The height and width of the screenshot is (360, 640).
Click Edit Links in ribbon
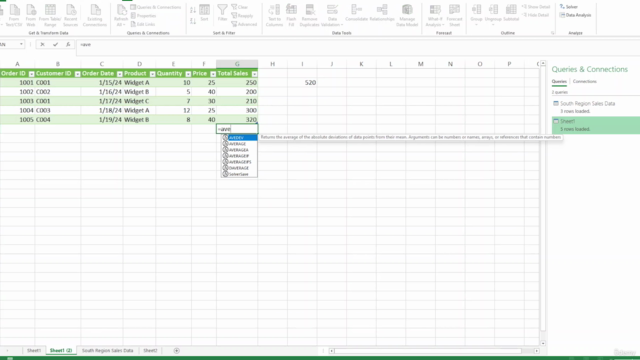(143, 24)
